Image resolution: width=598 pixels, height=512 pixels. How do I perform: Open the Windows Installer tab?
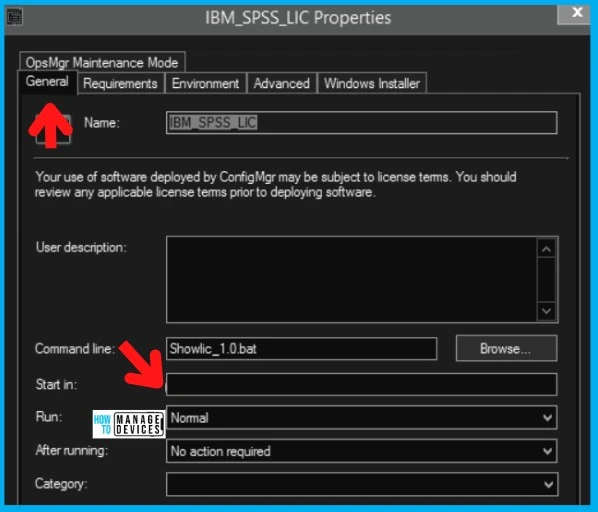point(372,83)
